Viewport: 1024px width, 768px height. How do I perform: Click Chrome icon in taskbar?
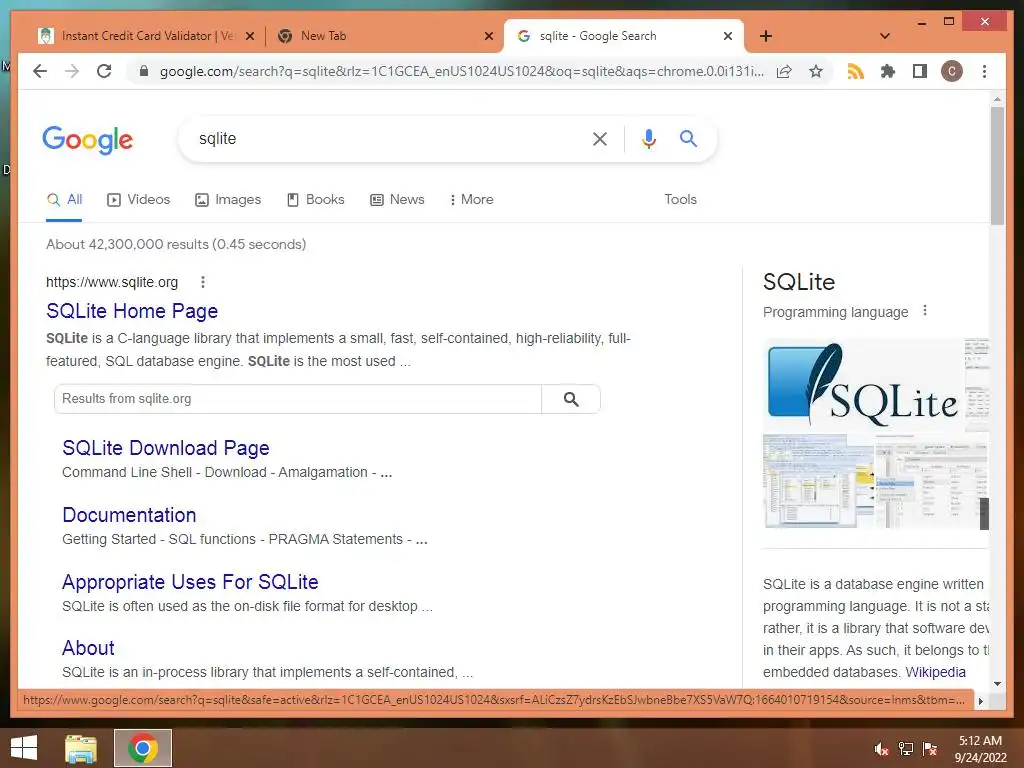143,748
